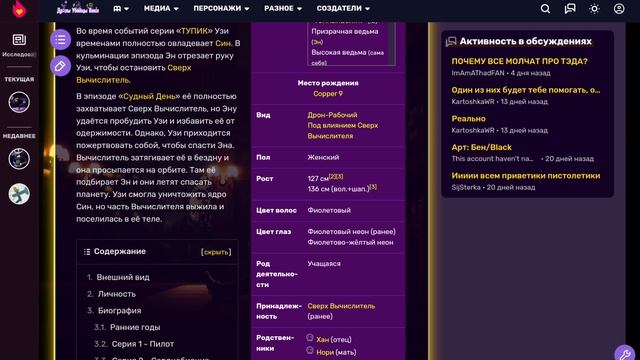Open discussion ПОЧЕМУ ВСЕ МОЛЧАТ ПРО ТЭДА?
The image size is (640, 360).
click(519, 61)
